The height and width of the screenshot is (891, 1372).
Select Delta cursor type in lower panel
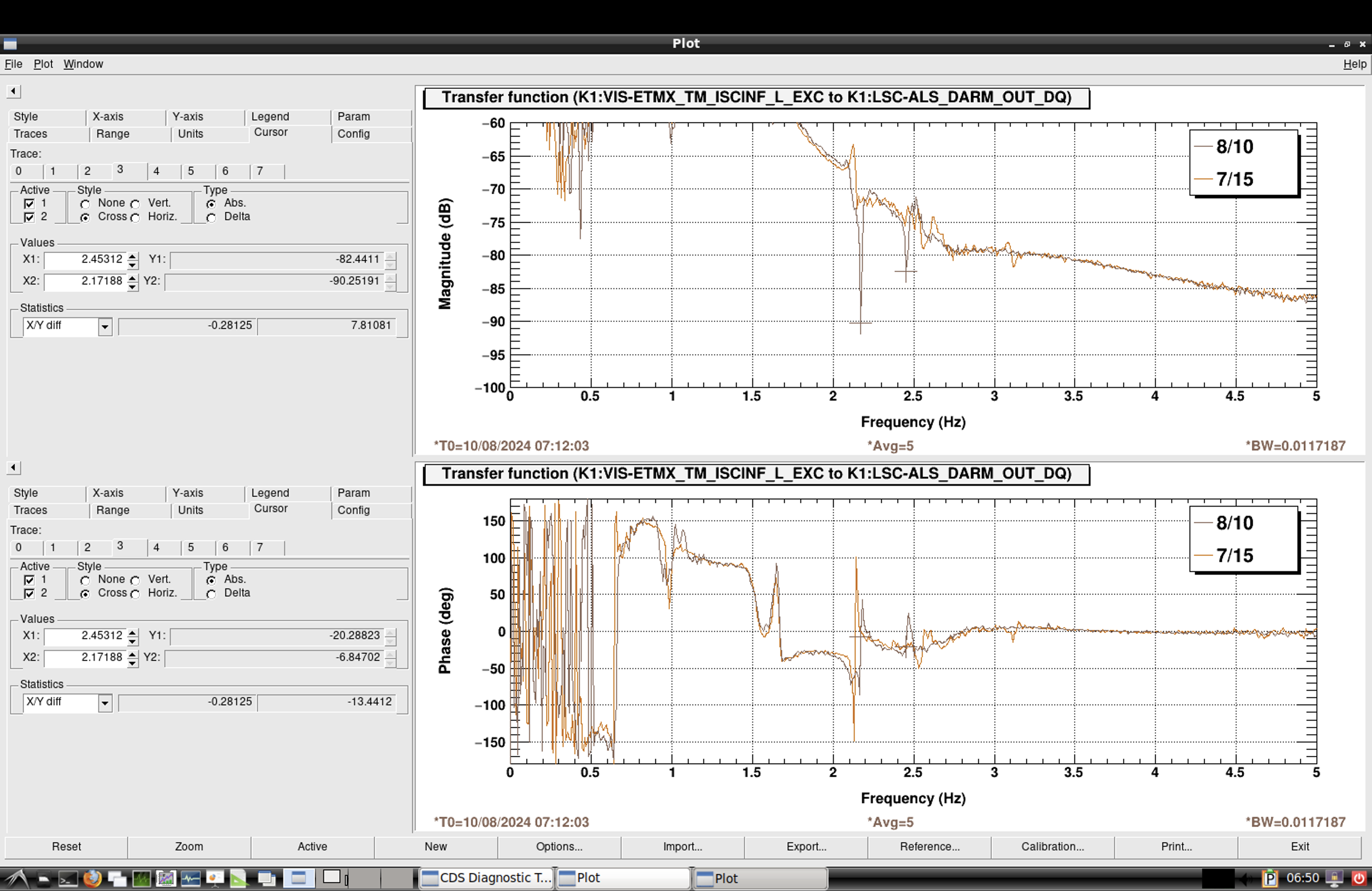tap(211, 593)
